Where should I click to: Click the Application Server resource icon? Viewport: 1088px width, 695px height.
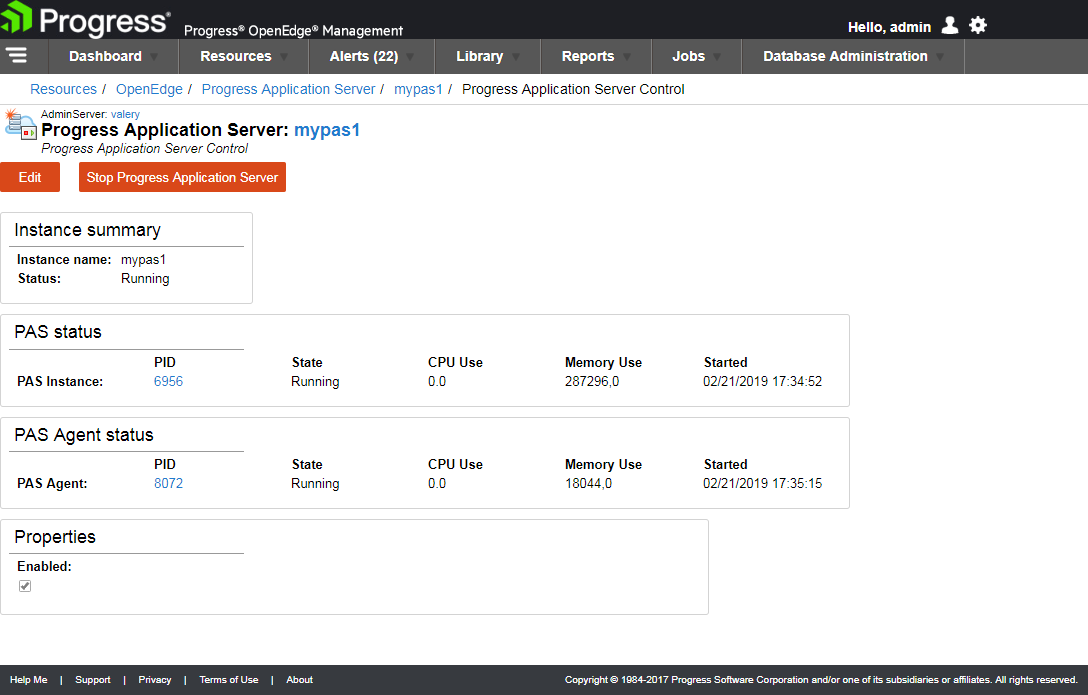[20, 128]
